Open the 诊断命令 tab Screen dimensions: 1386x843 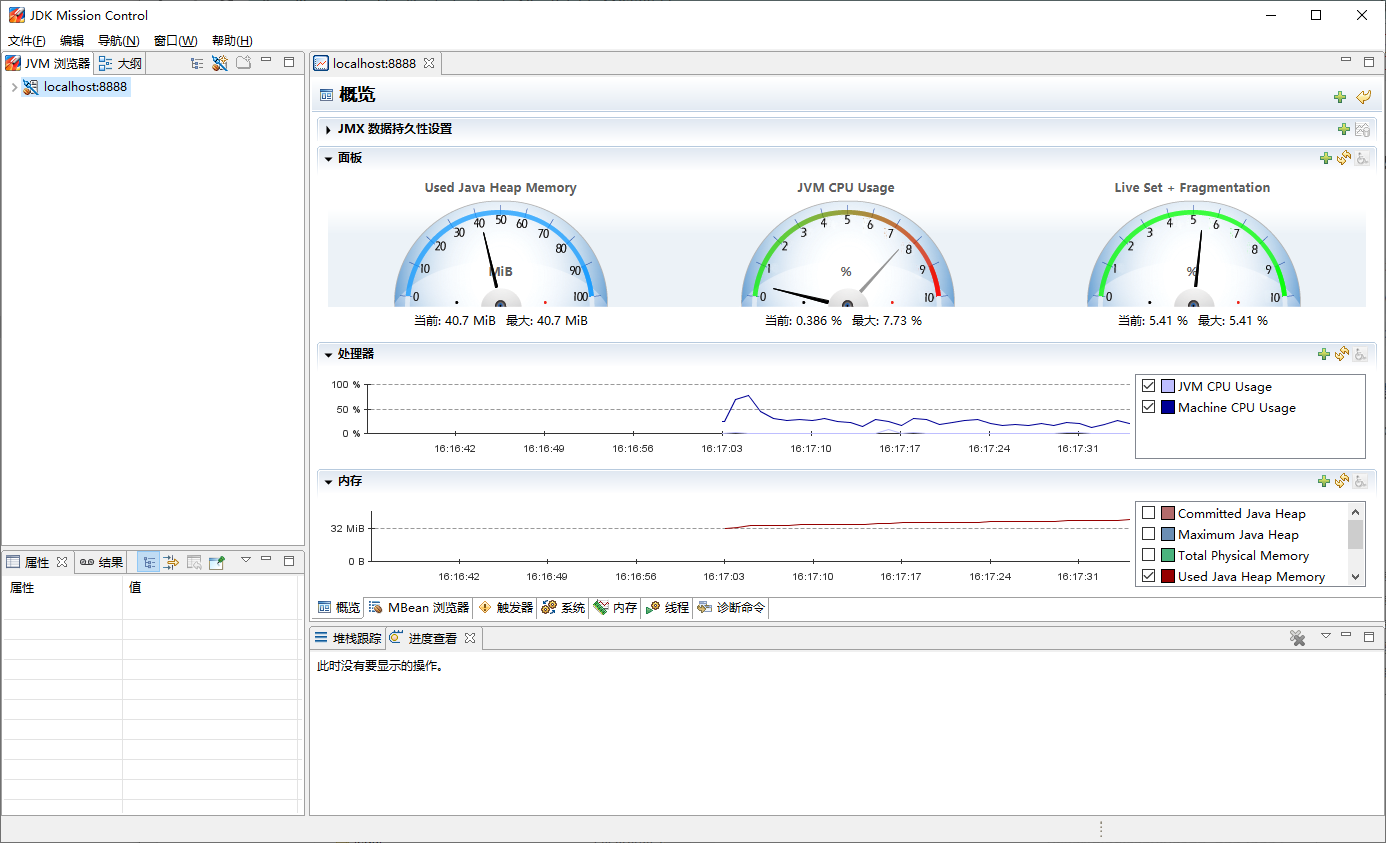pos(731,607)
